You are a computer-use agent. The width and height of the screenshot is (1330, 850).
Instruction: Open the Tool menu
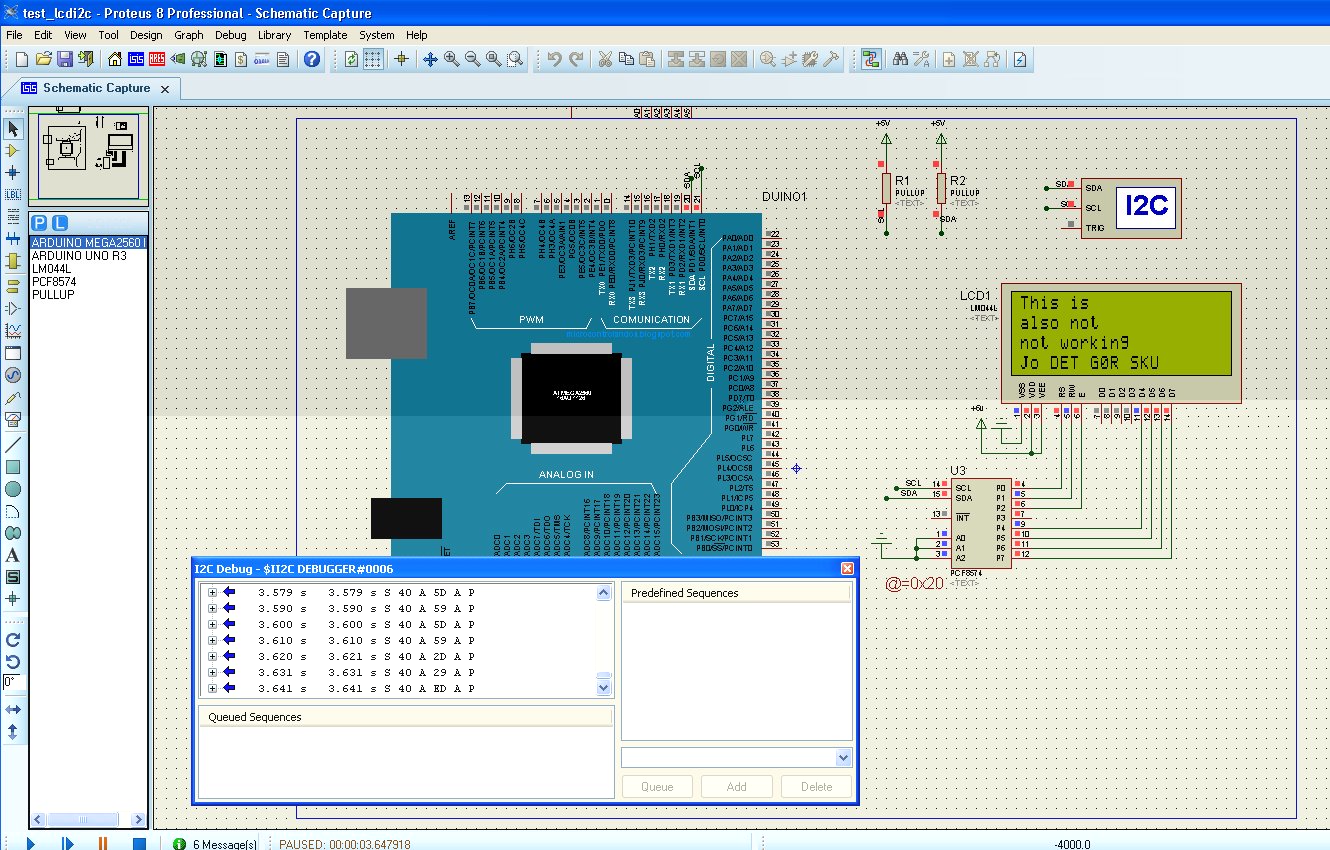[x=108, y=35]
